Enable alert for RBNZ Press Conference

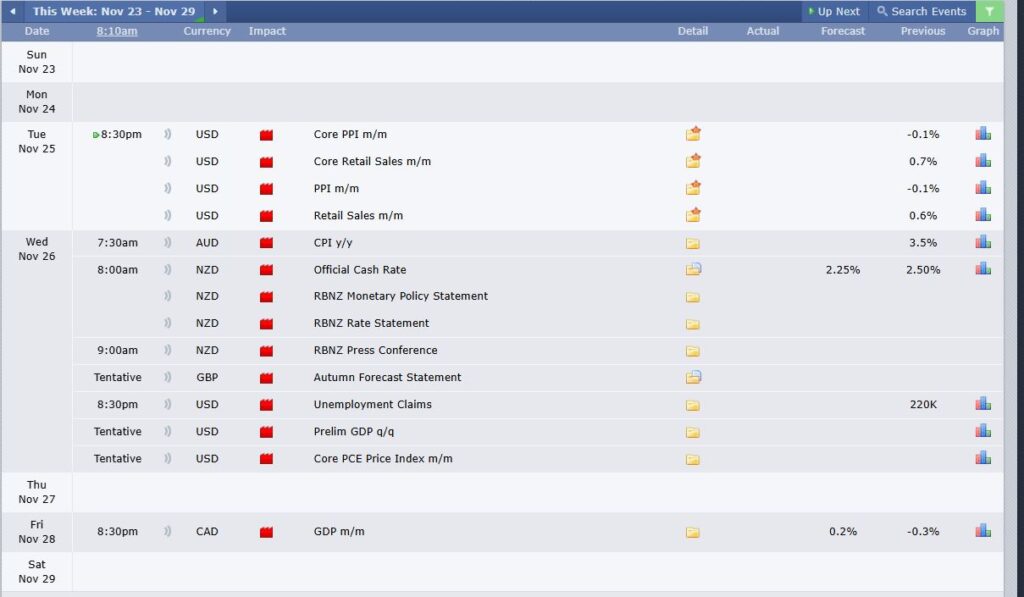(168, 350)
